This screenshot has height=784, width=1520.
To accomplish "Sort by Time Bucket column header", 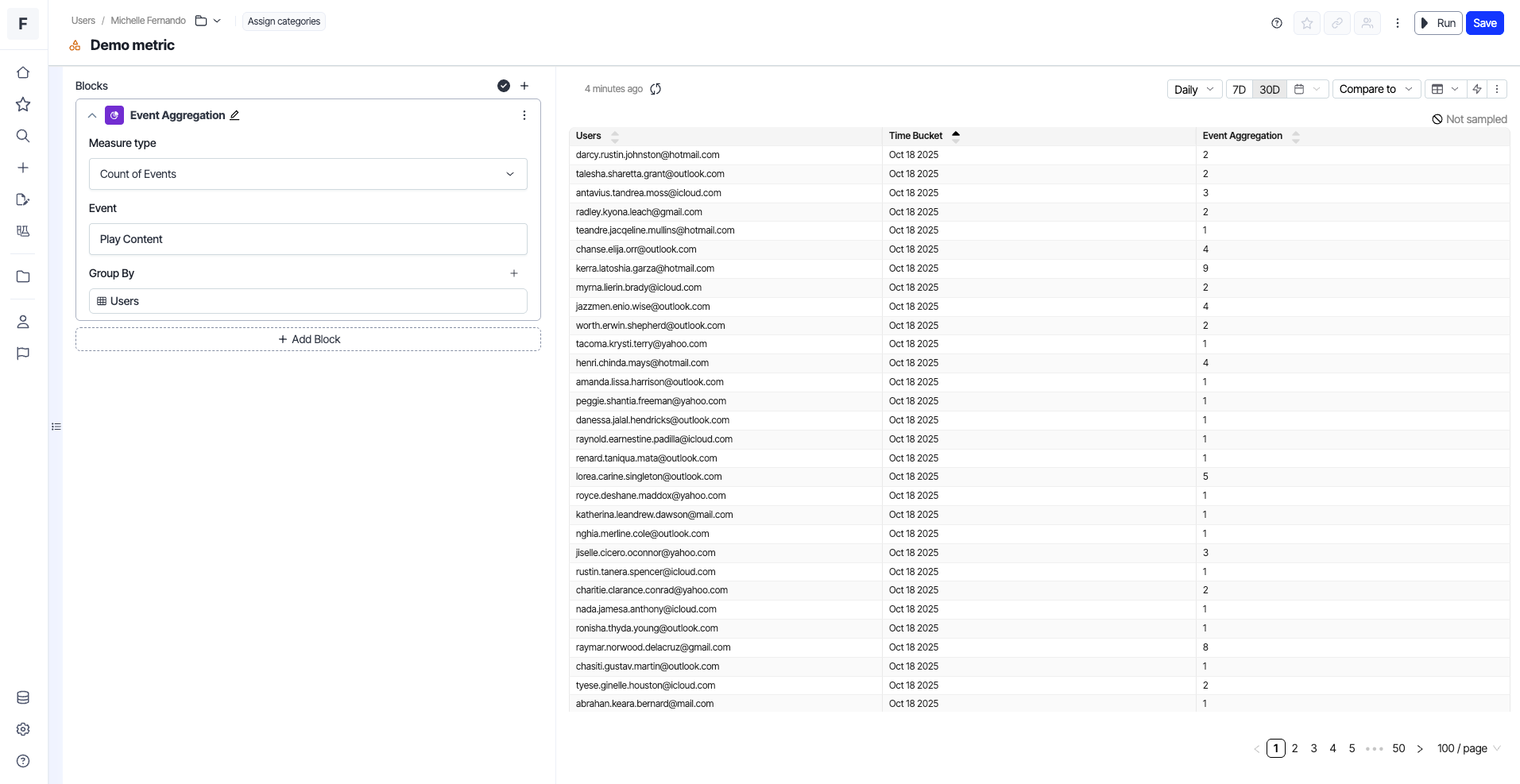I will [x=915, y=136].
